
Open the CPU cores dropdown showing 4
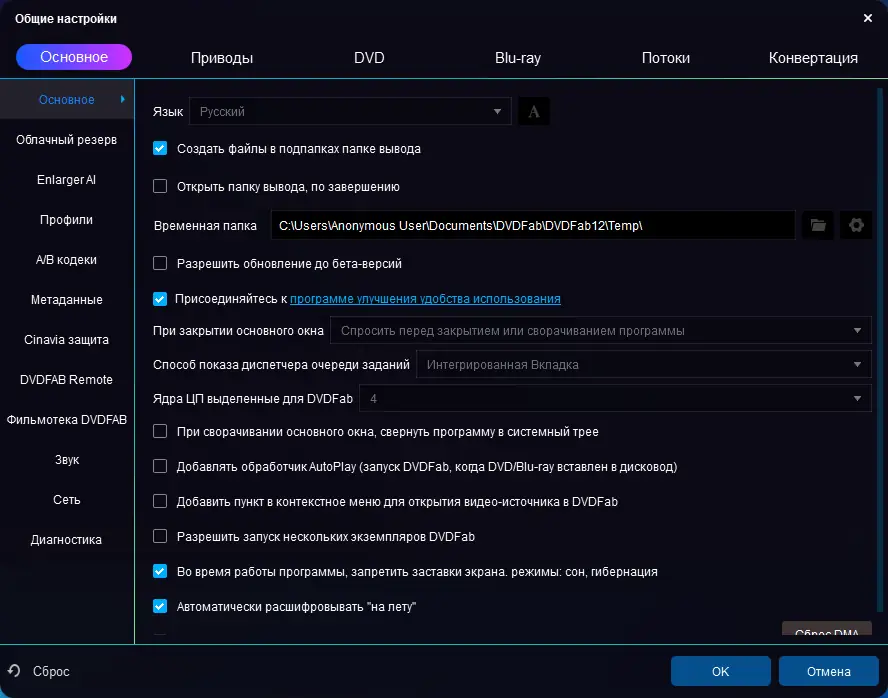pyautogui.click(x=615, y=399)
